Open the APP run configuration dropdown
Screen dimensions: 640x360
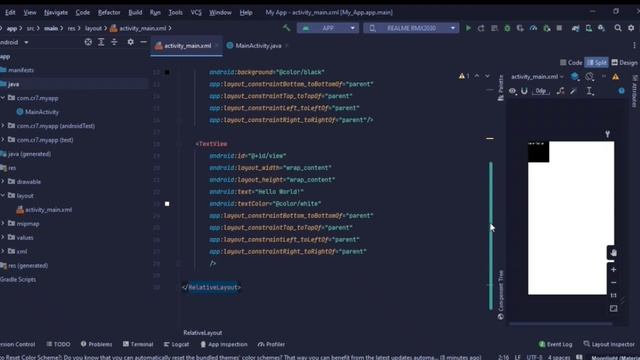[x=328, y=28]
